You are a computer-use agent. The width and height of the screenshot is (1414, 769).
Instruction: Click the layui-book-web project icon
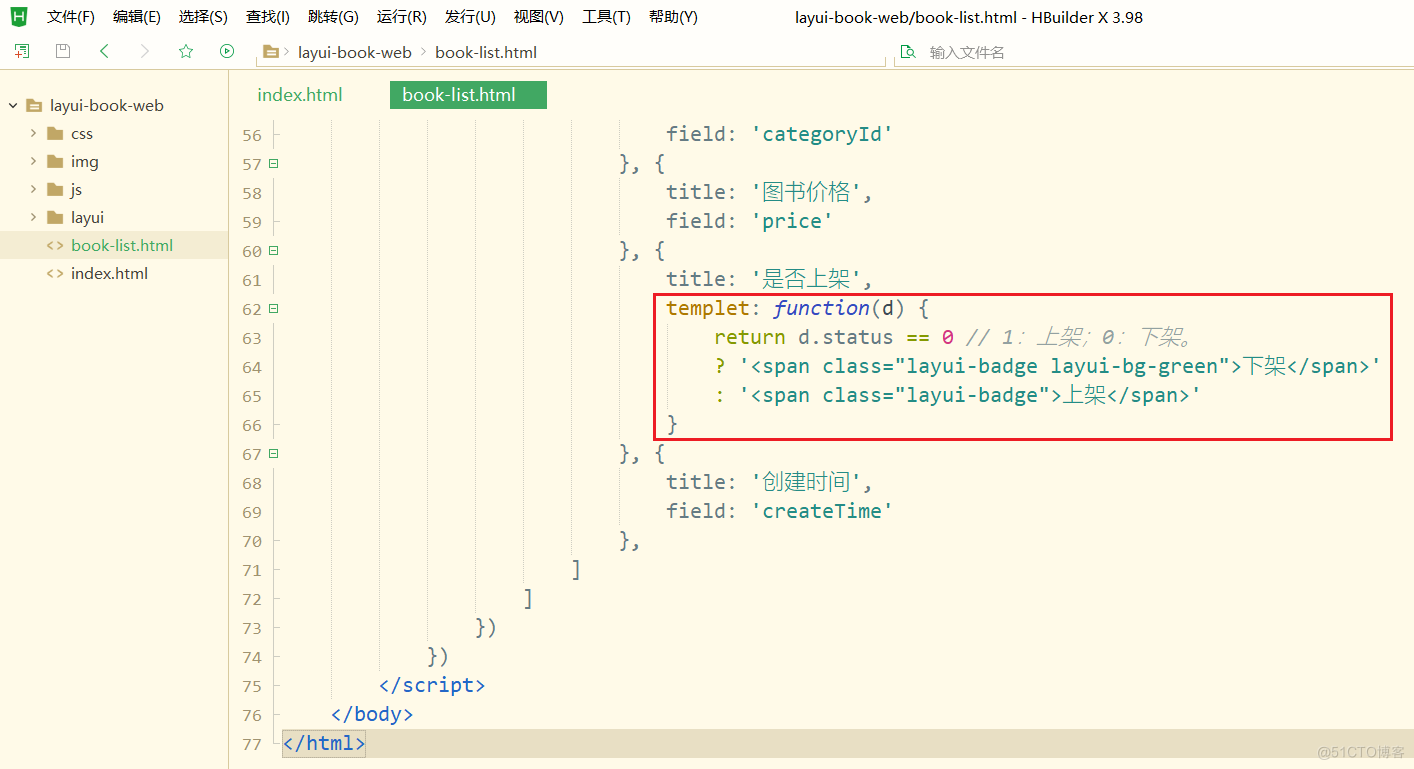tap(34, 105)
